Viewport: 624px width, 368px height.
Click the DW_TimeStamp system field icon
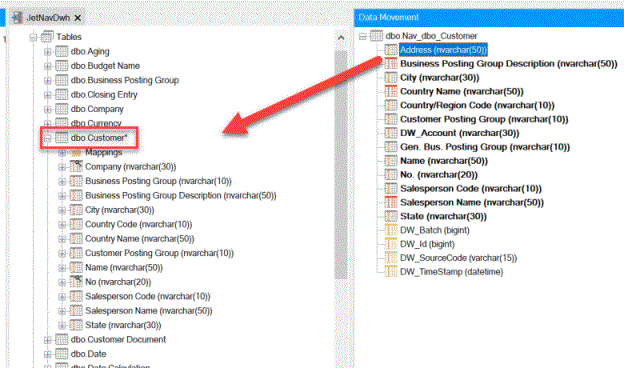click(391, 272)
